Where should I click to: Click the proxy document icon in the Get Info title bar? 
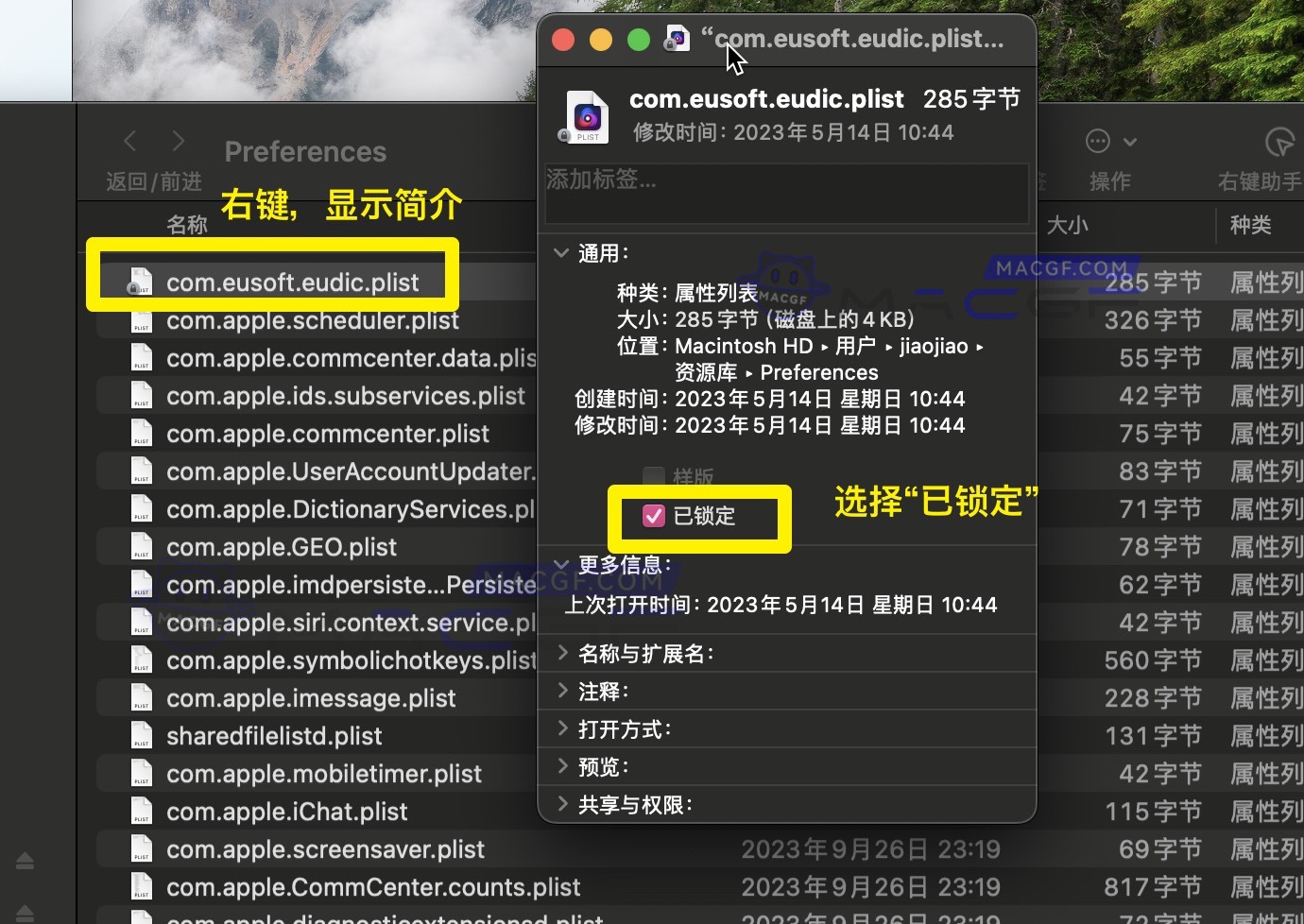tap(677, 39)
